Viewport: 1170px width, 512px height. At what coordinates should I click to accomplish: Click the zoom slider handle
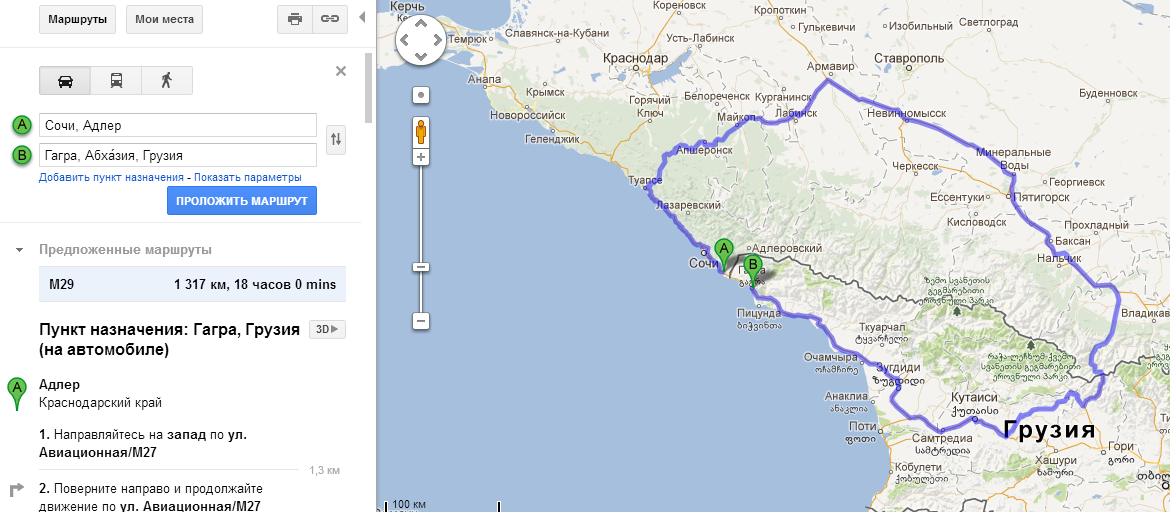pos(421,267)
